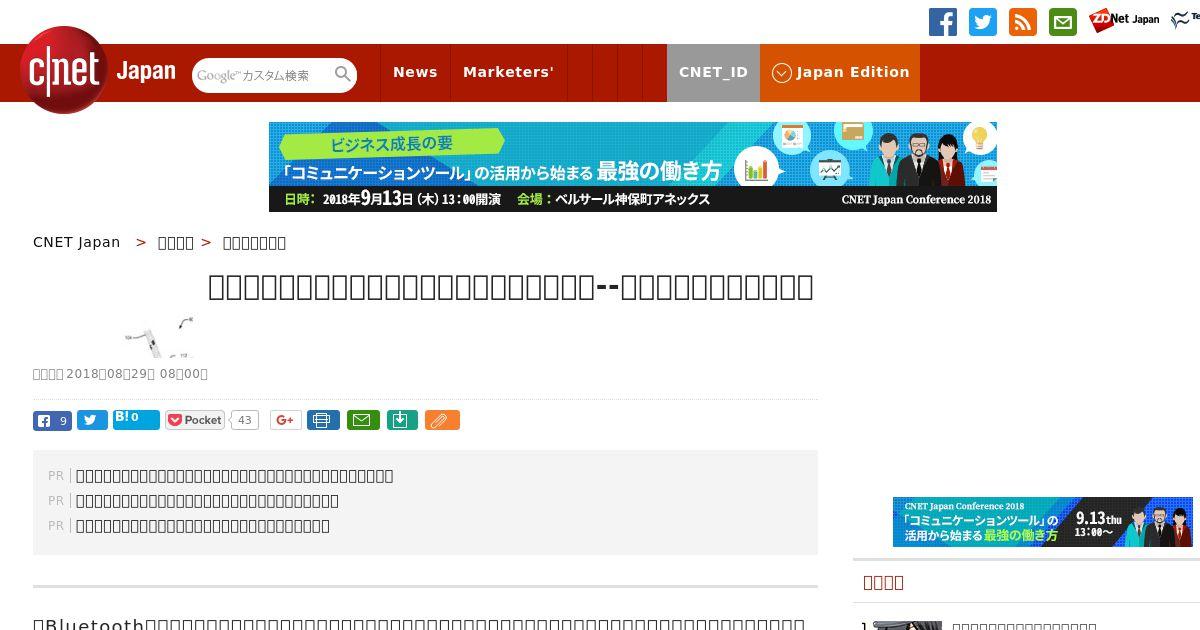Share article on Facebook button
The image size is (1200, 630).
[x=52, y=420]
